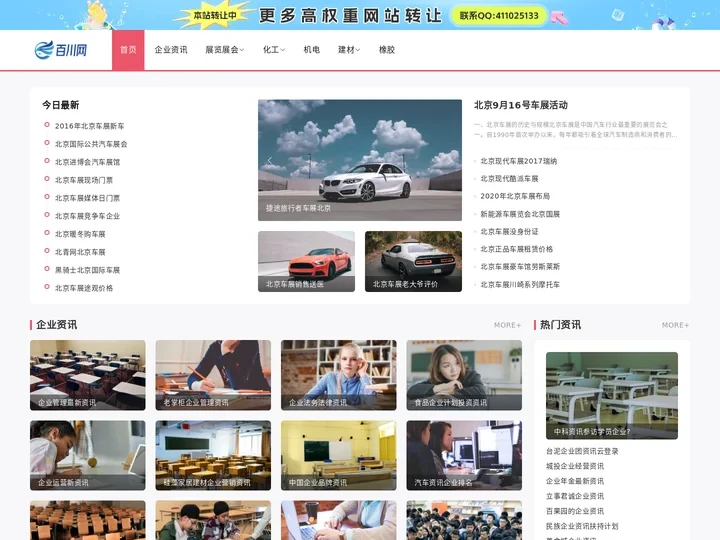Click the carousel previous arrow on the white car image
The height and width of the screenshot is (540, 720).
point(270,160)
